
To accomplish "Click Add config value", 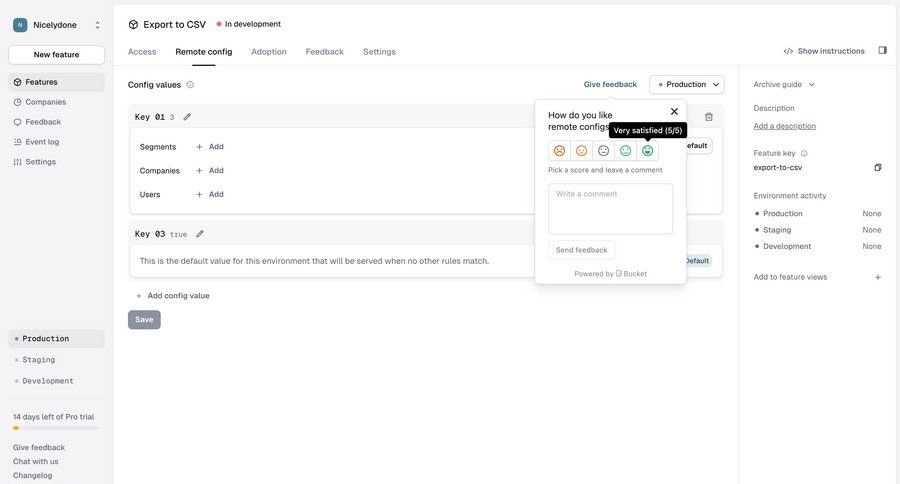I will pos(173,296).
